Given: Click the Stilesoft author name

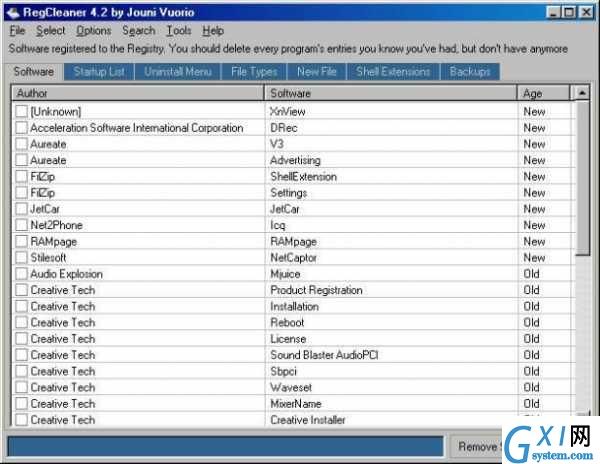Looking at the screenshot, I should pyautogui.click(x=48, y=258).
